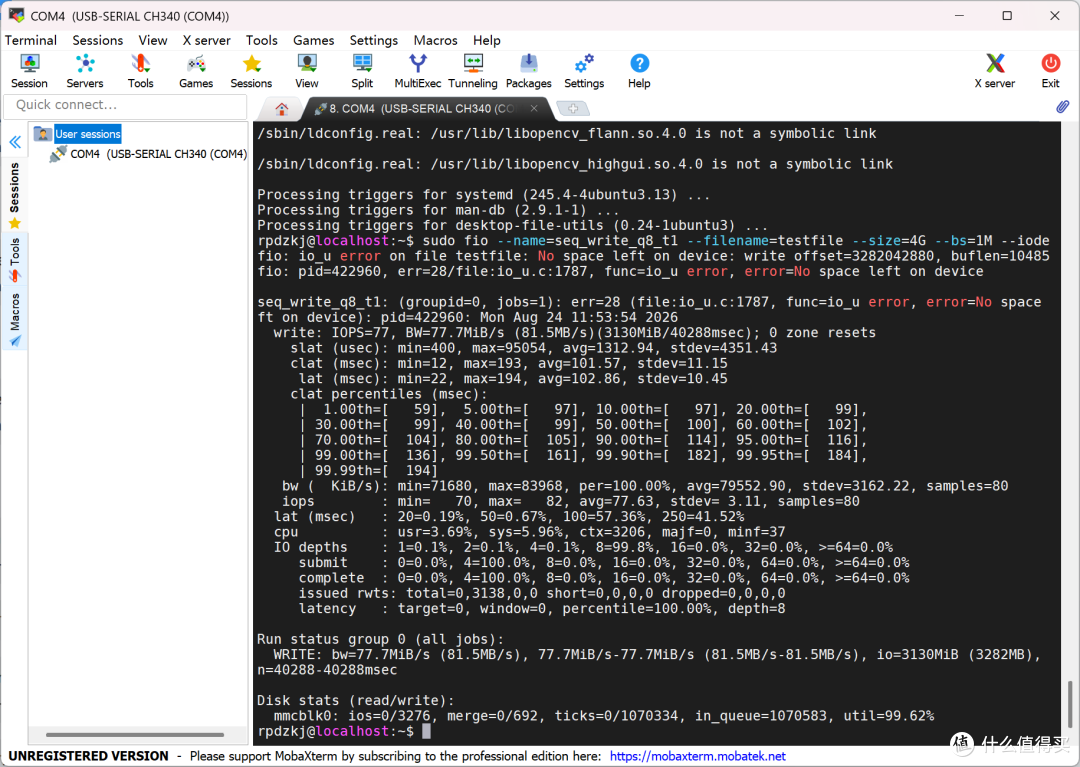Launch the MultiExec toolbar icon
This screenshot has width=1080, height=767.
(x=418, y=72)
